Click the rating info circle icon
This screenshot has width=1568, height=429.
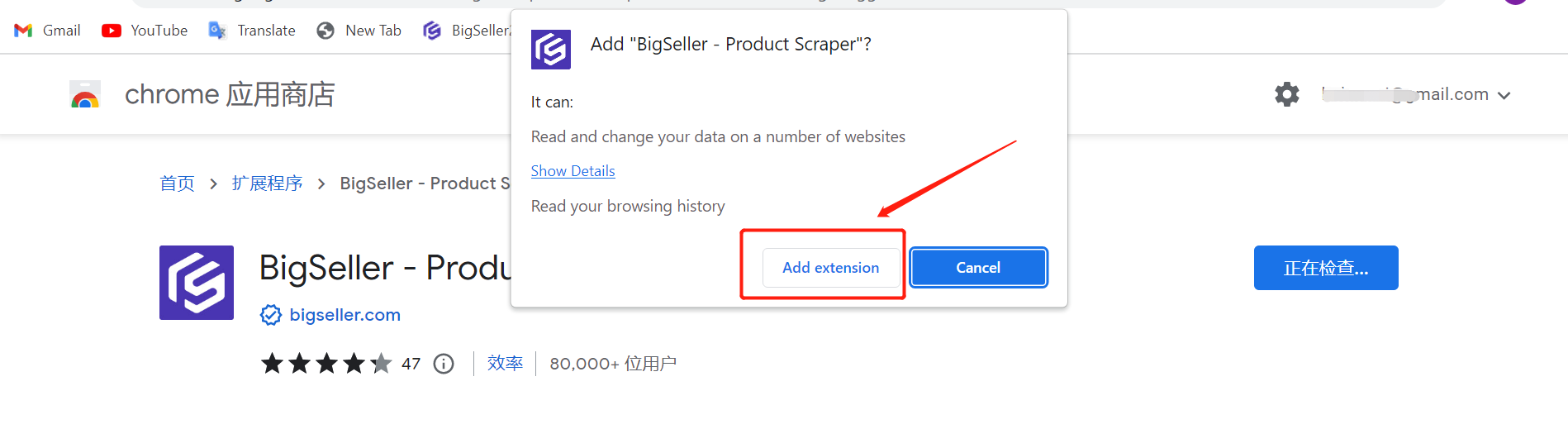(444, 364)
